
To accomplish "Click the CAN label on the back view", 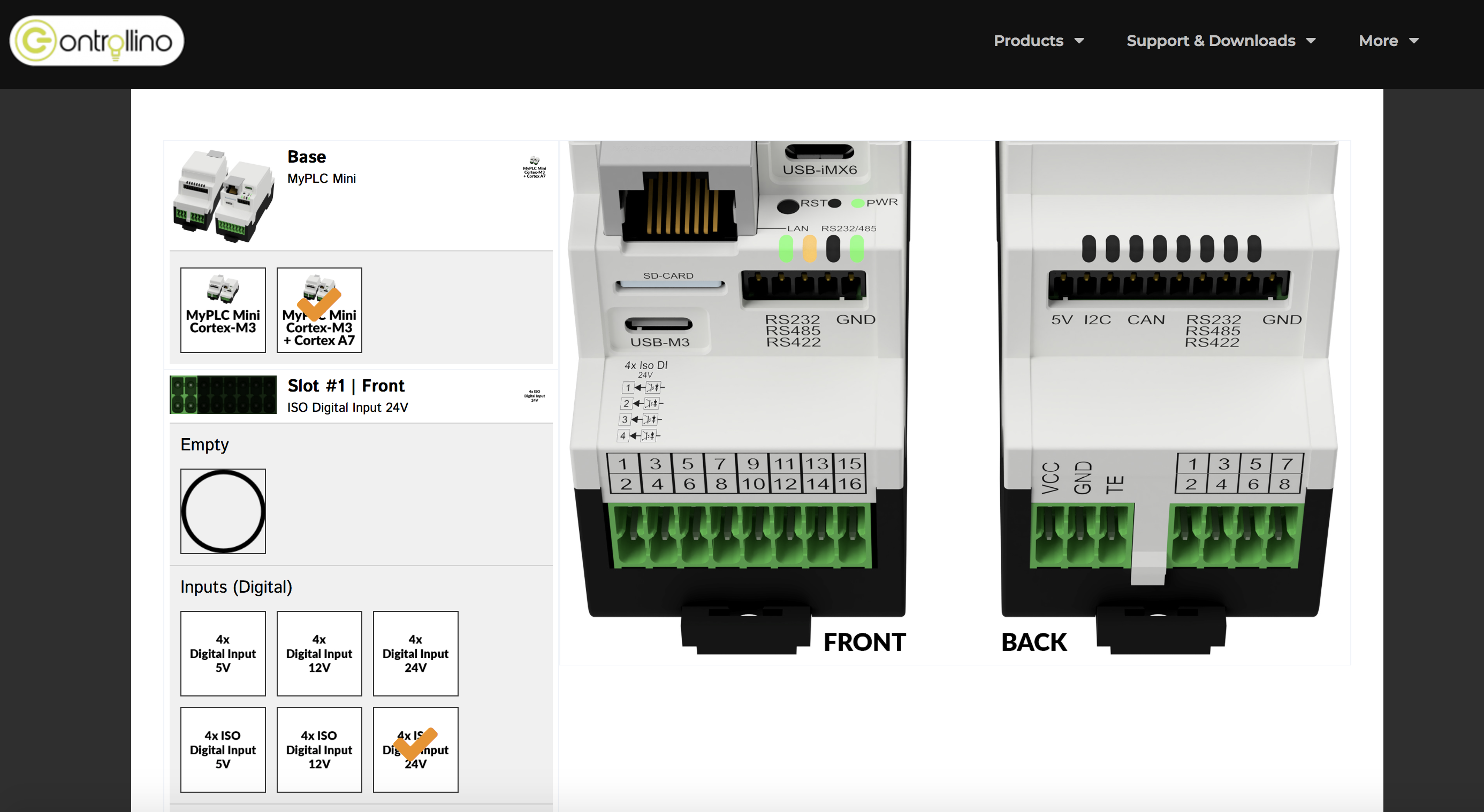I will pyautogui.click(x=1146, y=320).
